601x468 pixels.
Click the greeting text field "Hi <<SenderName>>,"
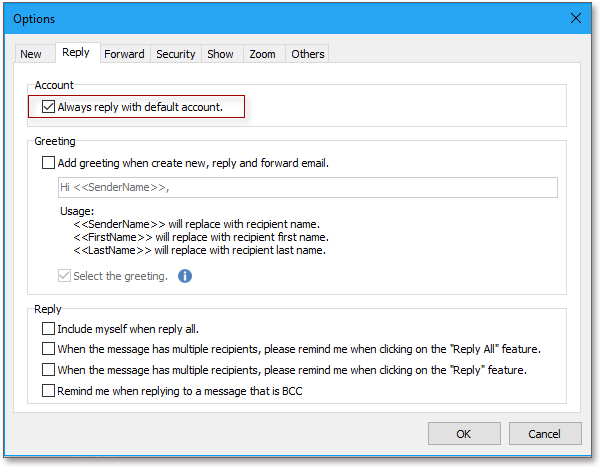tap(308, 187)
